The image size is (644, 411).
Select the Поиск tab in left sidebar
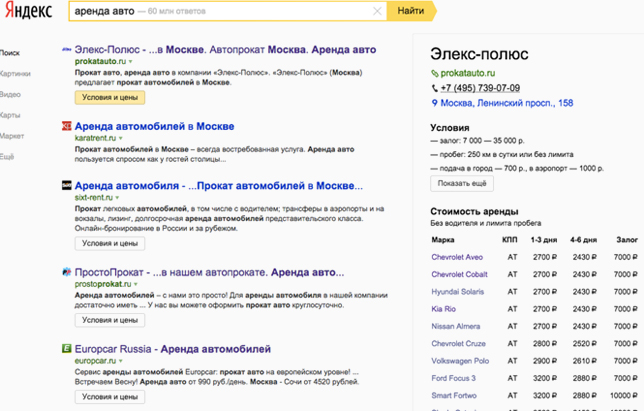(10, 53)
